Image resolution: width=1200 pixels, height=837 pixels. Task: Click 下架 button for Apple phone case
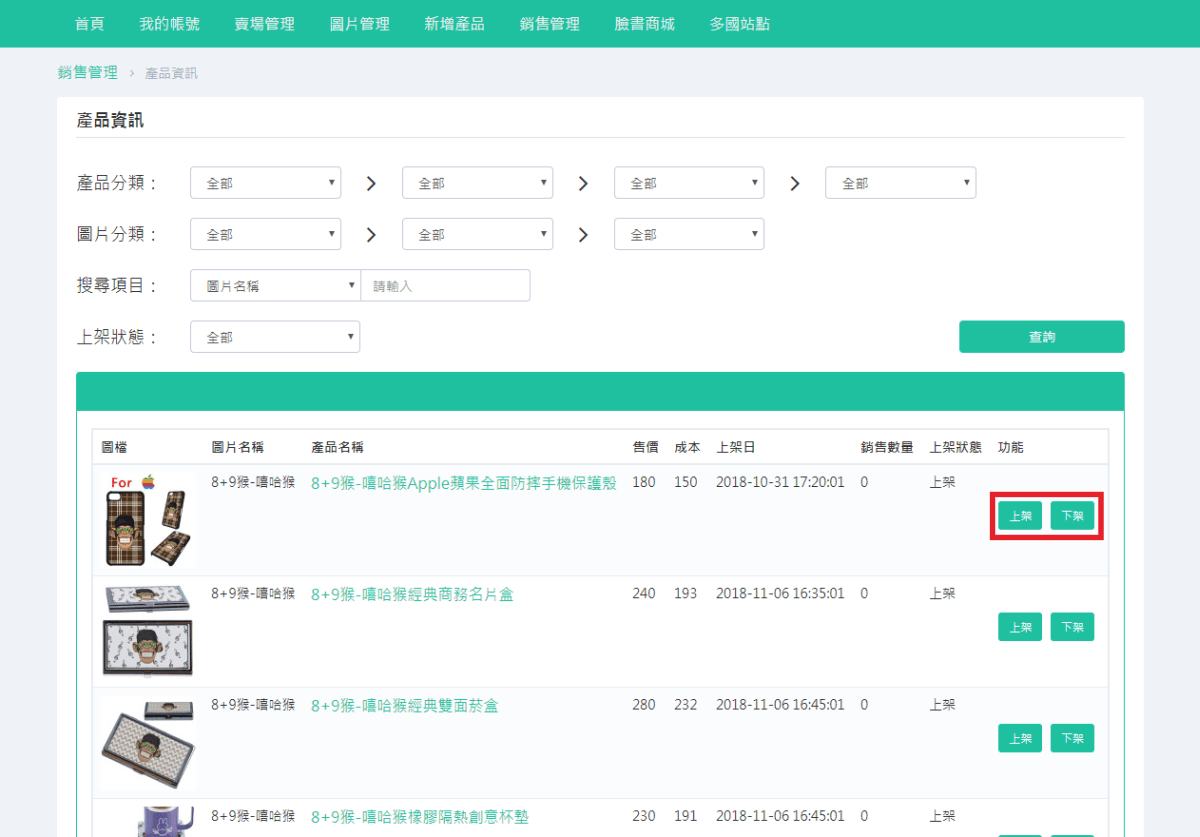click(1072, 516)
